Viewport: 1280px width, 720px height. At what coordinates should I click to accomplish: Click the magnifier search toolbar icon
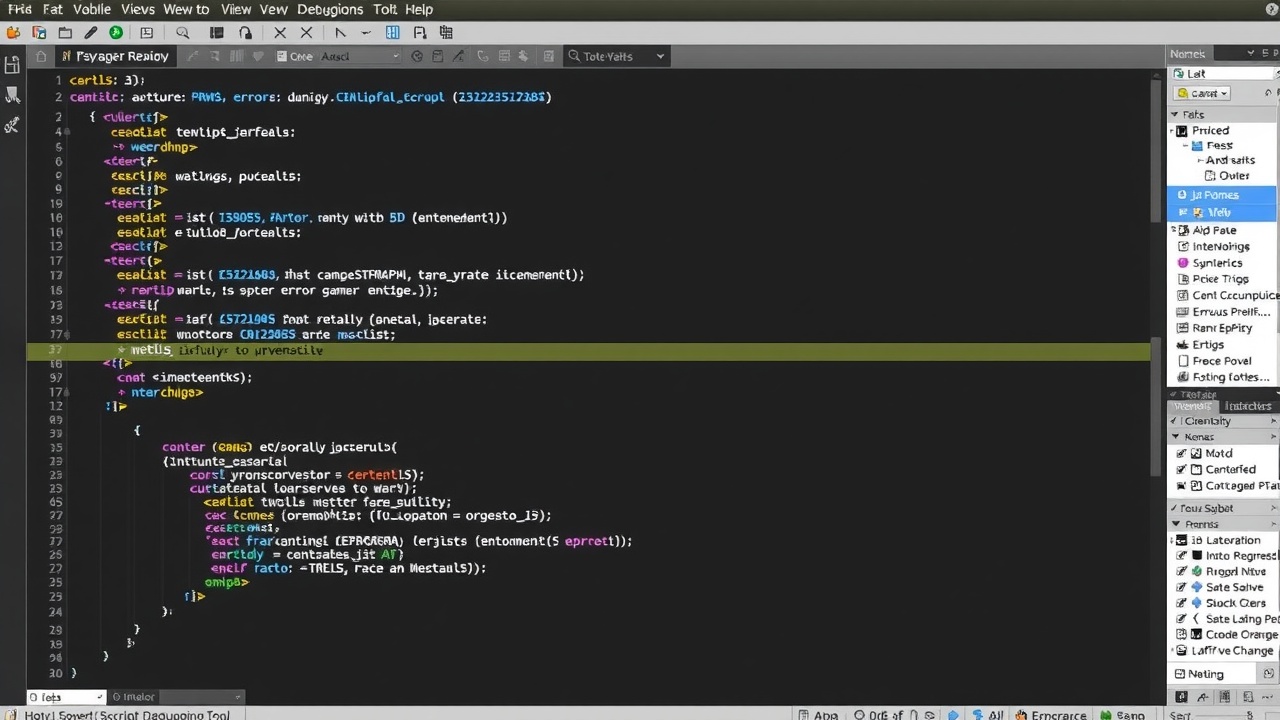click(x=182, y=33)
